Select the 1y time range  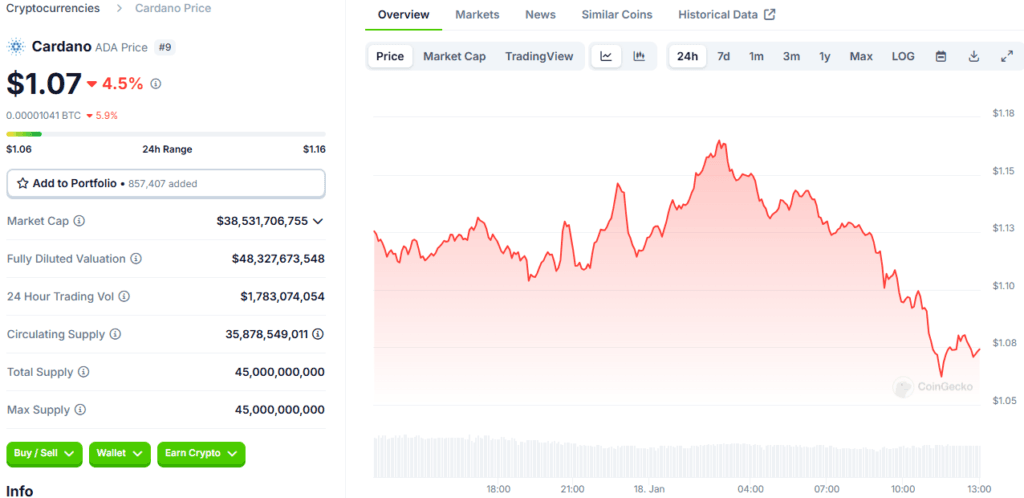click(x=825, y=56)
